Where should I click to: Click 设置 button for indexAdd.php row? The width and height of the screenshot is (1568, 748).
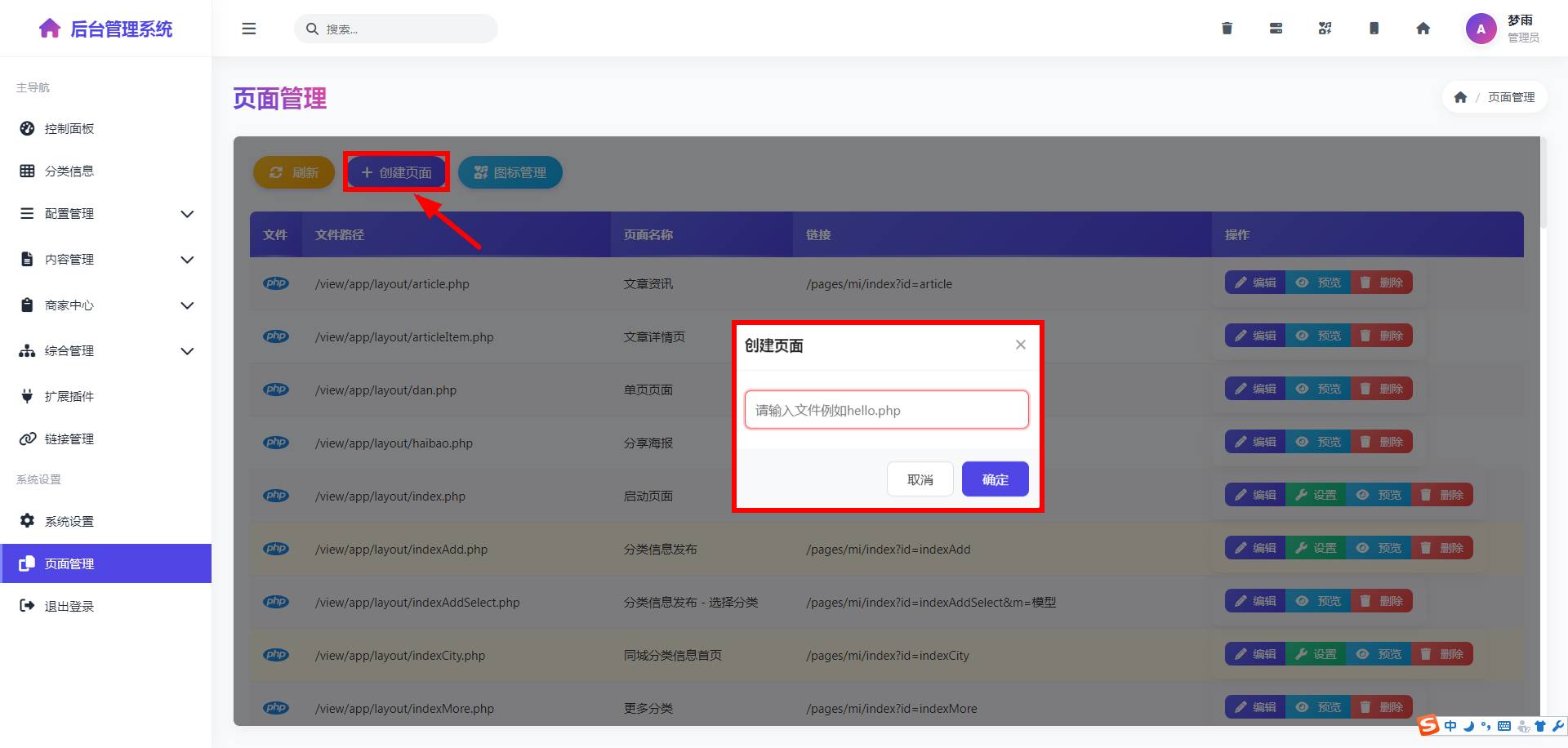pyautogui.click(x=1316, y=548)
